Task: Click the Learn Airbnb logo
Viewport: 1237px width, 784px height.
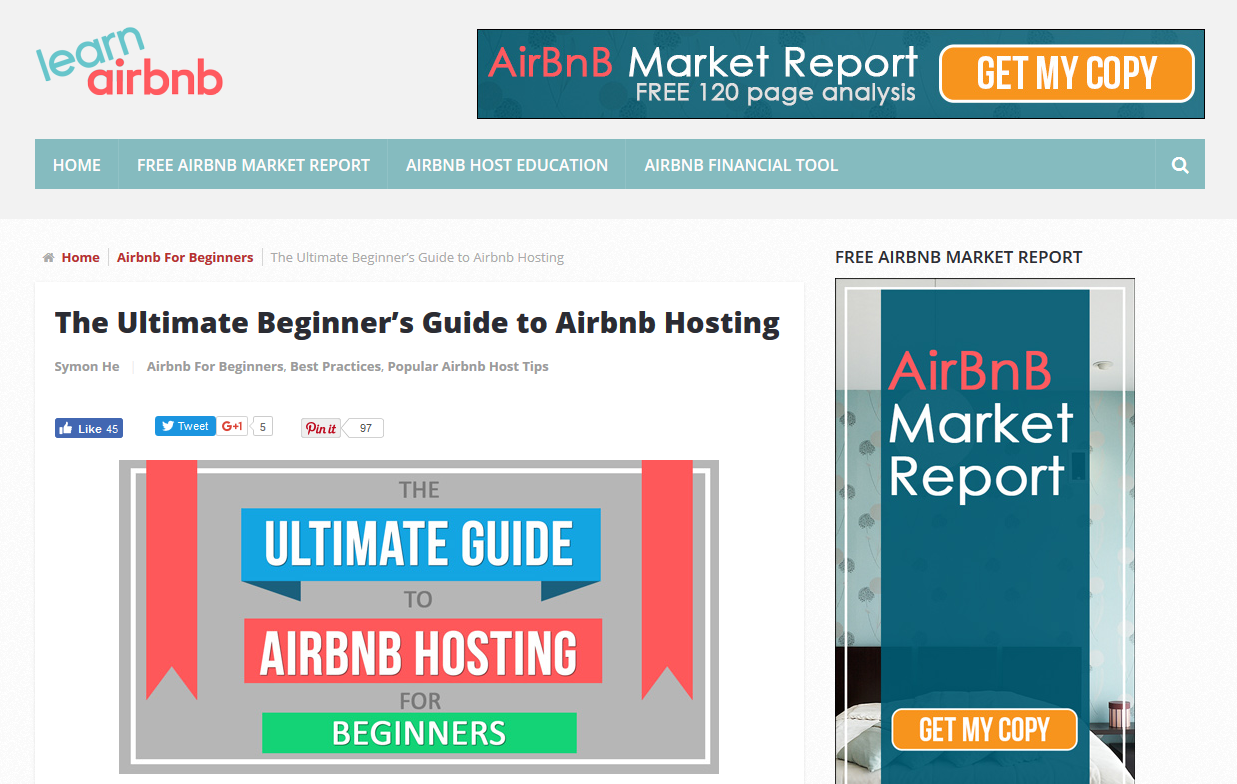Action: (x=129, y=62)
